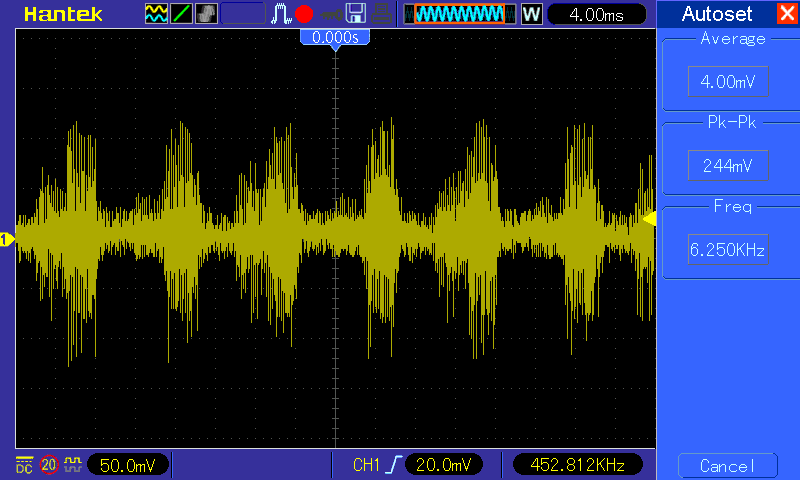This screenshot has width=800, height=480.
Task: Click the red record stop indicator
Action: [x=304, y=14]
